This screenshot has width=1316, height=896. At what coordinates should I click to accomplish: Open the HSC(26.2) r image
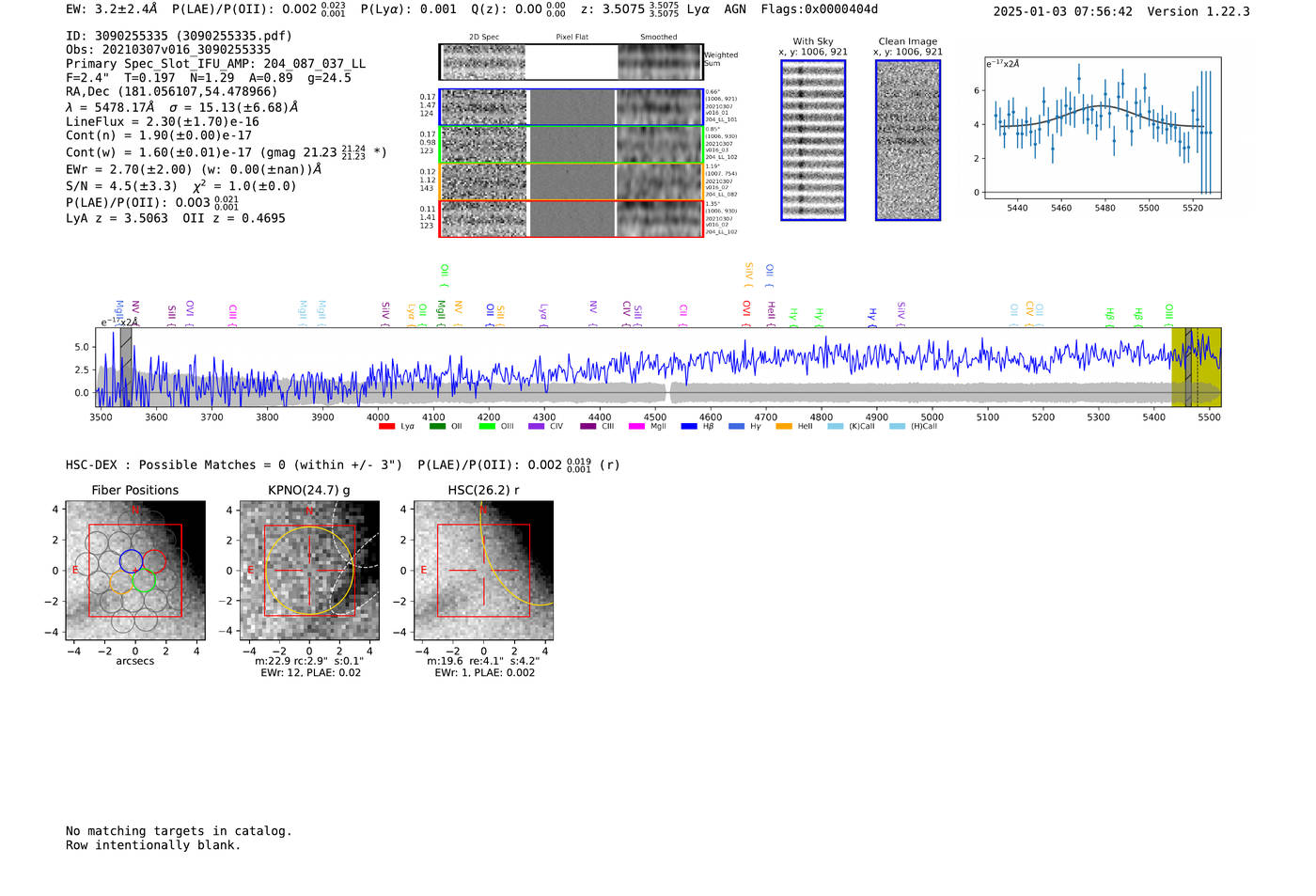(483, 571)
